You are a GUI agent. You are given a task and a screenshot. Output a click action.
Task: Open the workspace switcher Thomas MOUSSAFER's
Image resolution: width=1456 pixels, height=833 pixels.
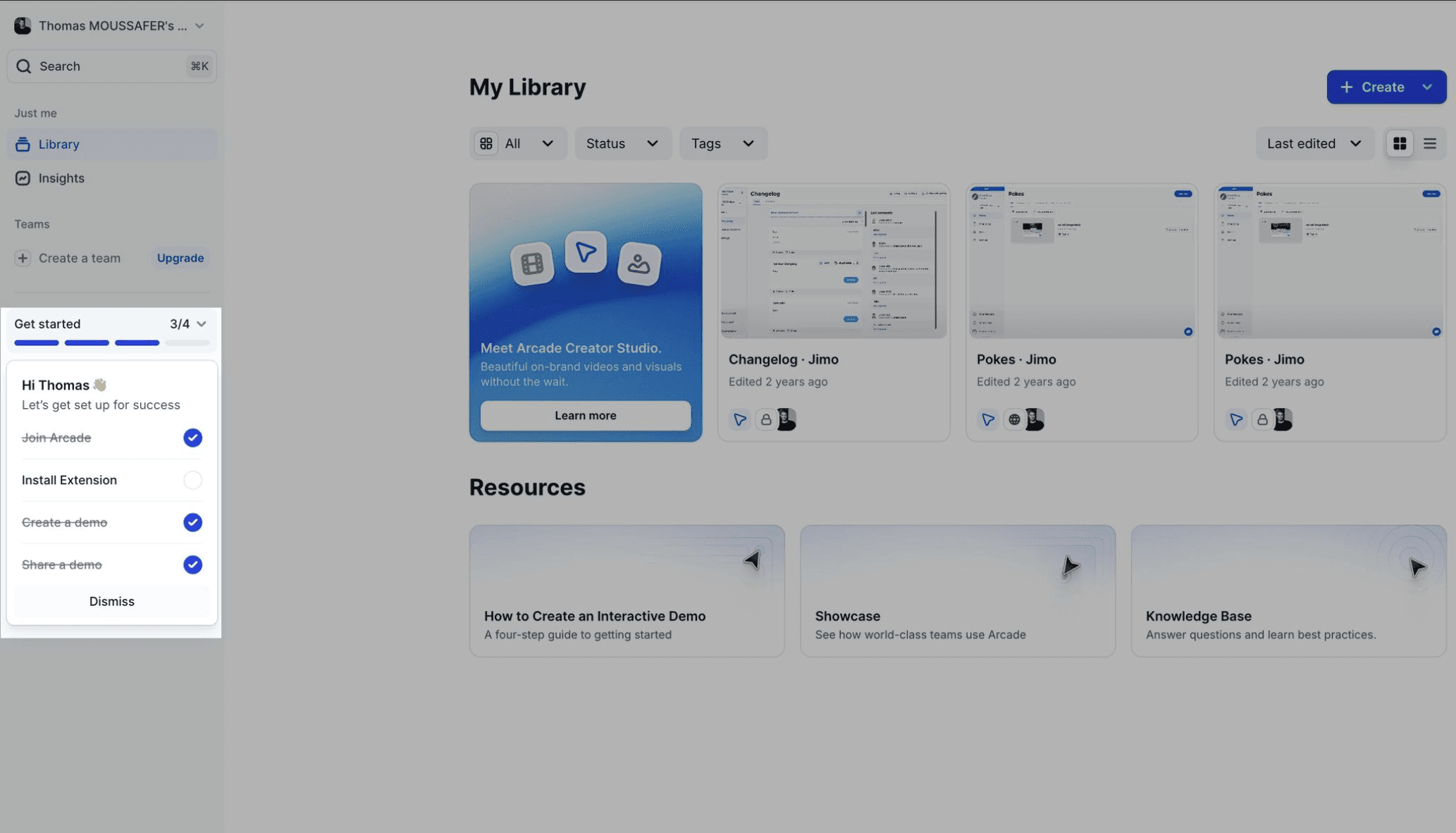click(x=110, y=26)
